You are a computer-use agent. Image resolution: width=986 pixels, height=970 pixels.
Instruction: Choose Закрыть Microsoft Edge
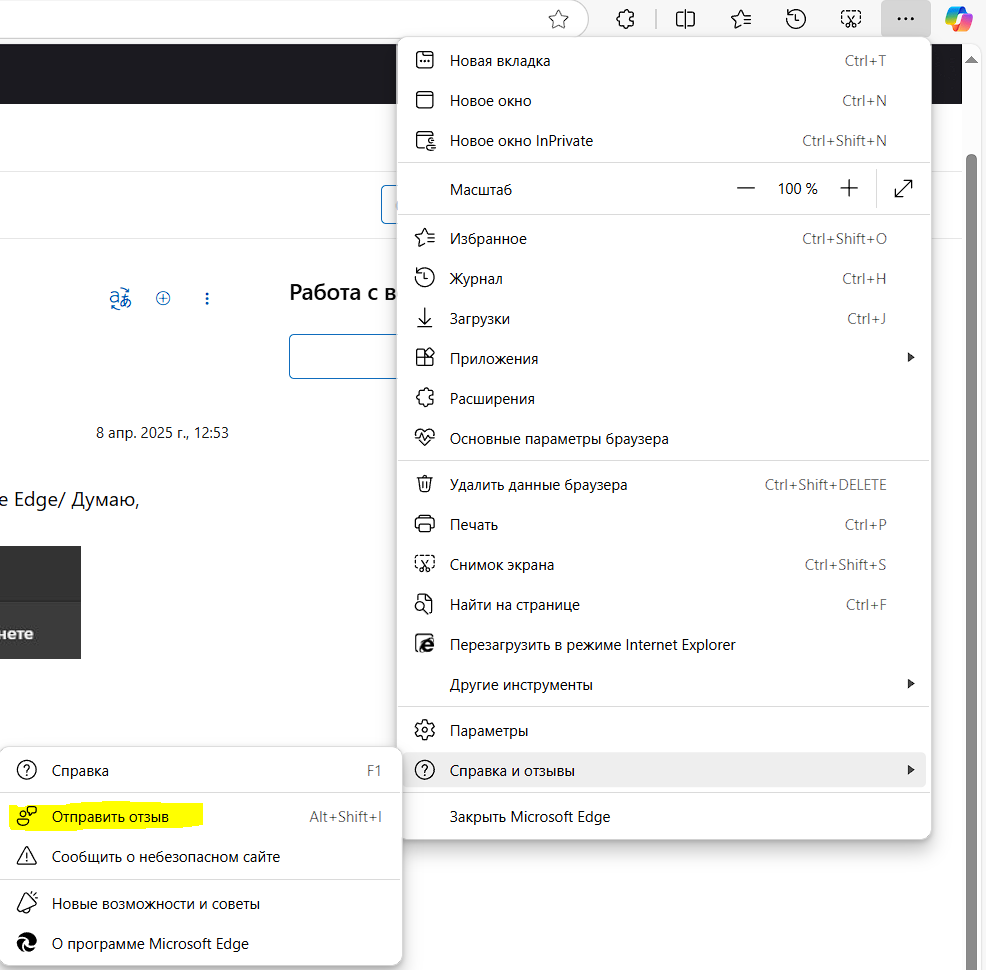(663, 817)
